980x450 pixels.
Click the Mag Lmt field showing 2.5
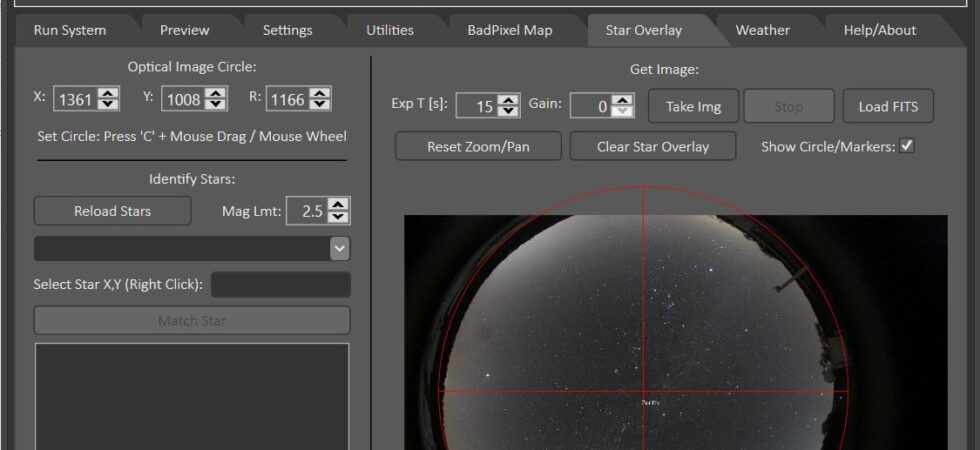[308, 211]
